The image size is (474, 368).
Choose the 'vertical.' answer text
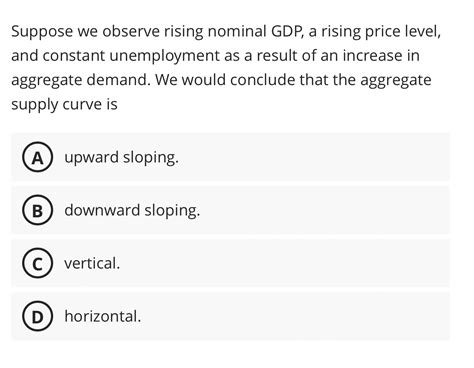tap(92, 263)
